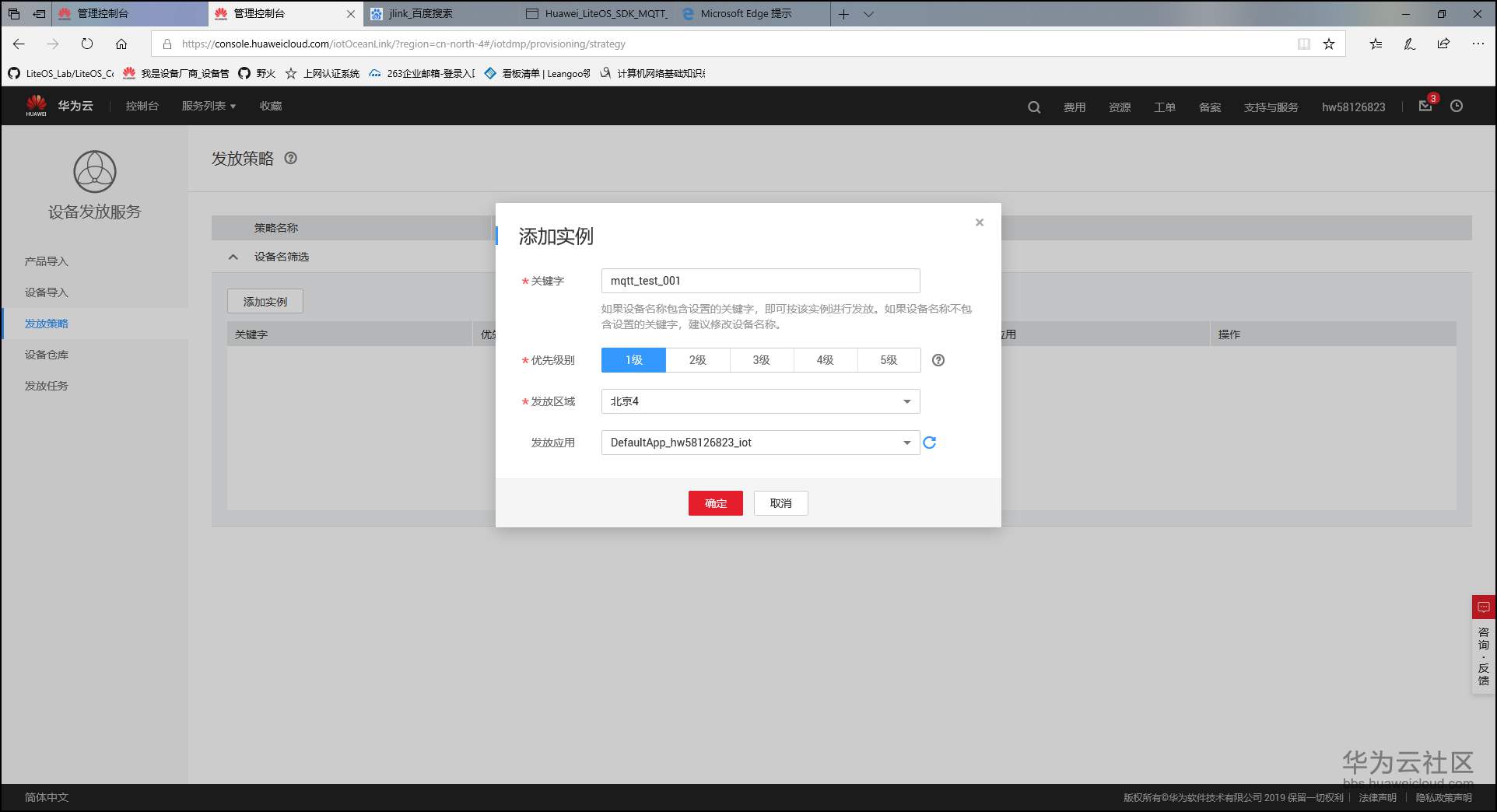Switch to the Microsoft Edge 提示 tab
Image resolution: width=1497 pixels, height=812 pixels.
(752, 14)
